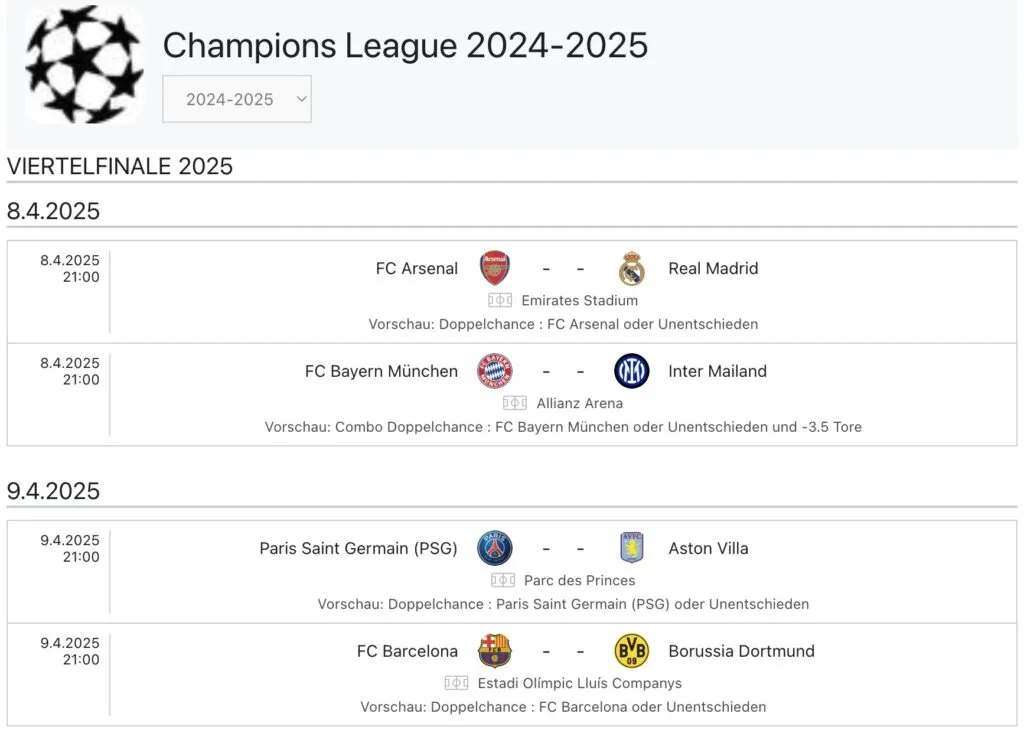The image size is (1024, 730).
Task: Click the Champions League logo
Action: tap(85, 64)
